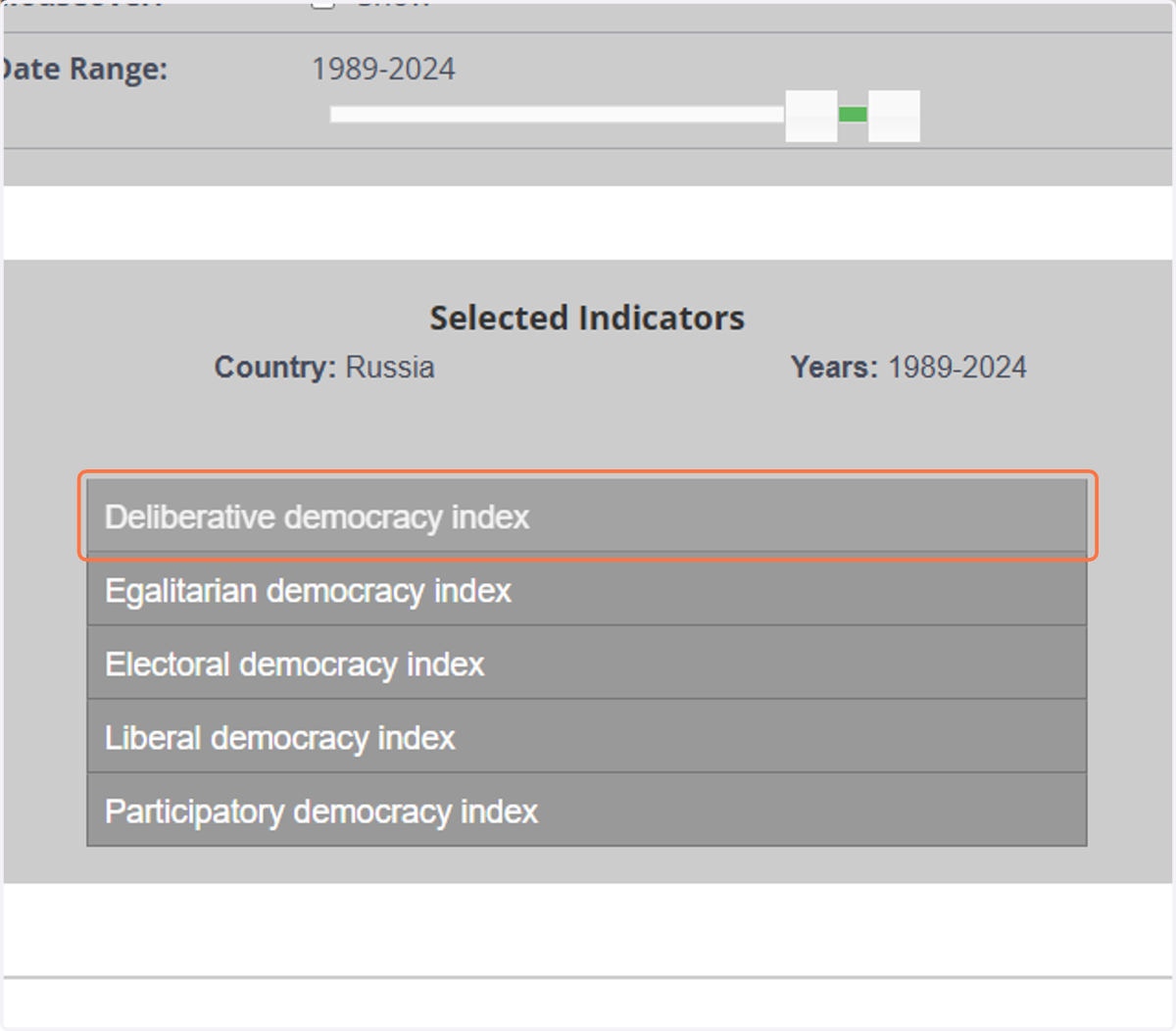Click the right date range slider handle
The height and width of the screenshot is (1031, 1176).
click(x=894, y=116)
